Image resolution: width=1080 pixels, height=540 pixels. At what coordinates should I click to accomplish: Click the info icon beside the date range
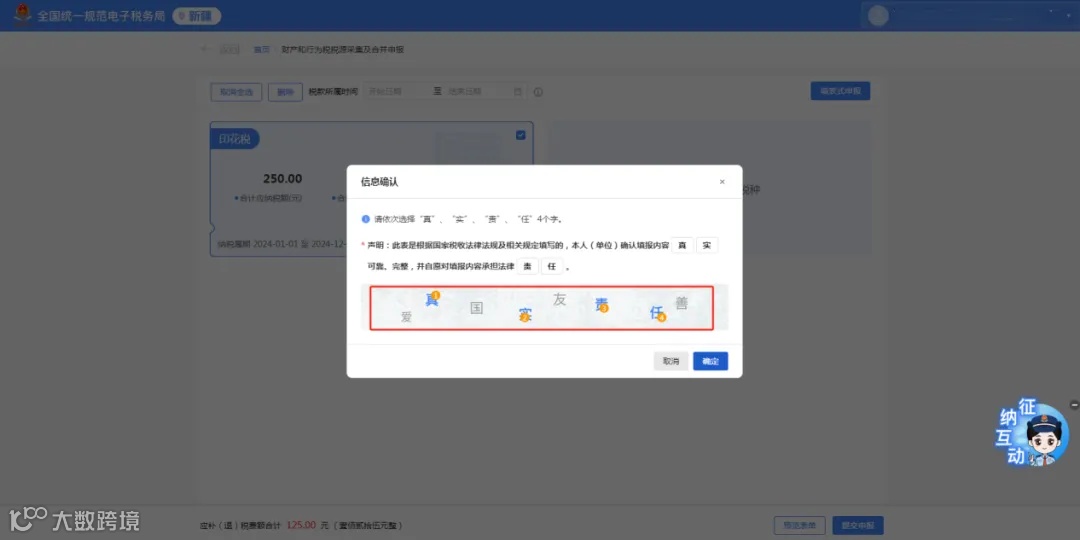tap(539, 92)
